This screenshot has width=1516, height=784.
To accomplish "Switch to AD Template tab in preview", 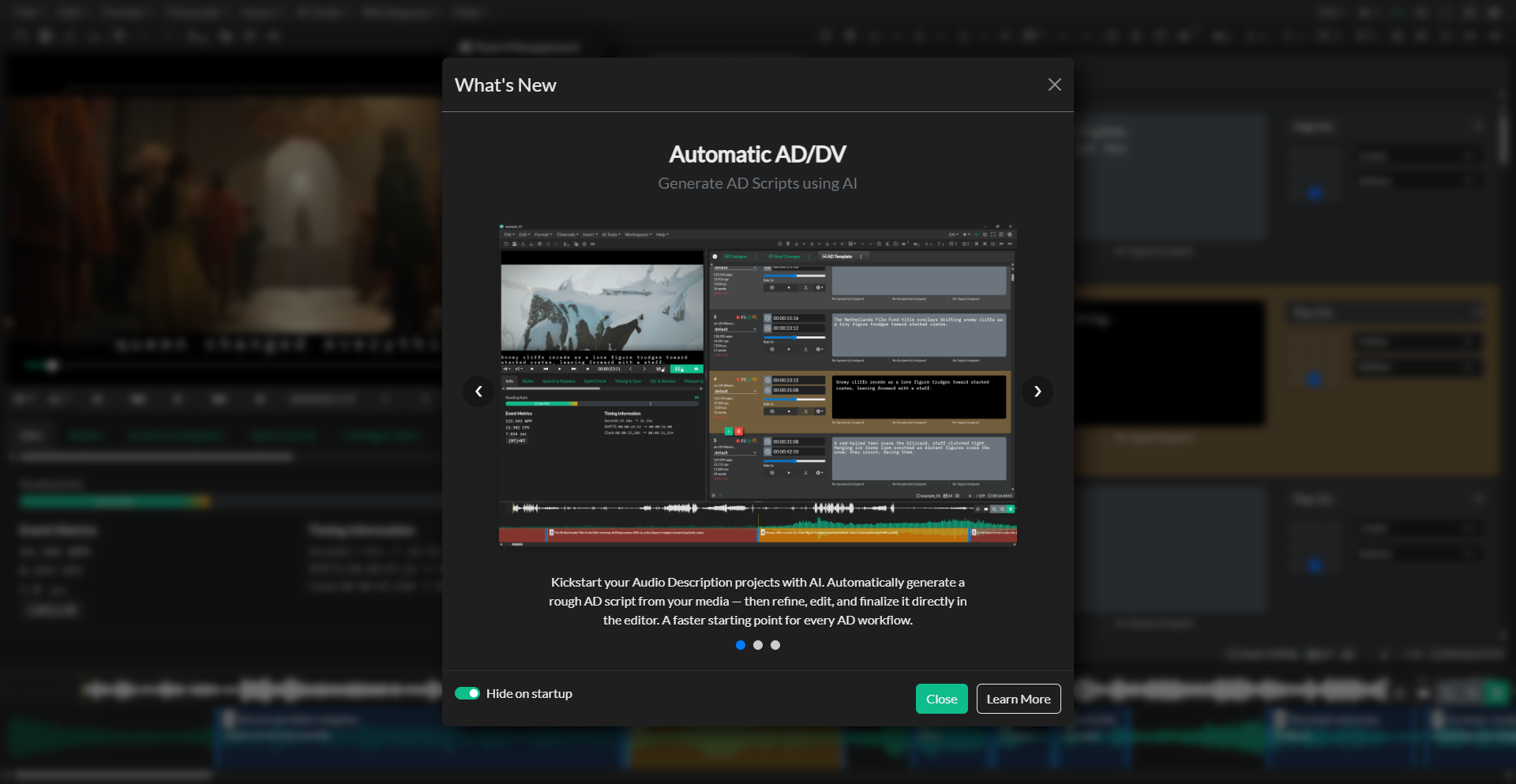I will (x=838, y=257).
